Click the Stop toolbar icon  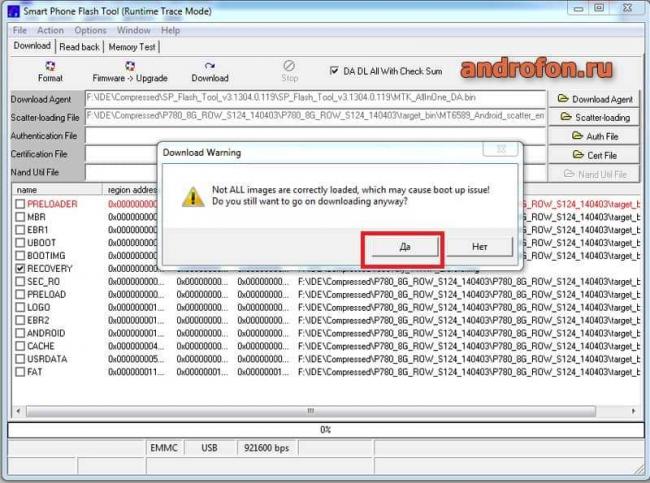pyautogui.click(x=289, y=66)
